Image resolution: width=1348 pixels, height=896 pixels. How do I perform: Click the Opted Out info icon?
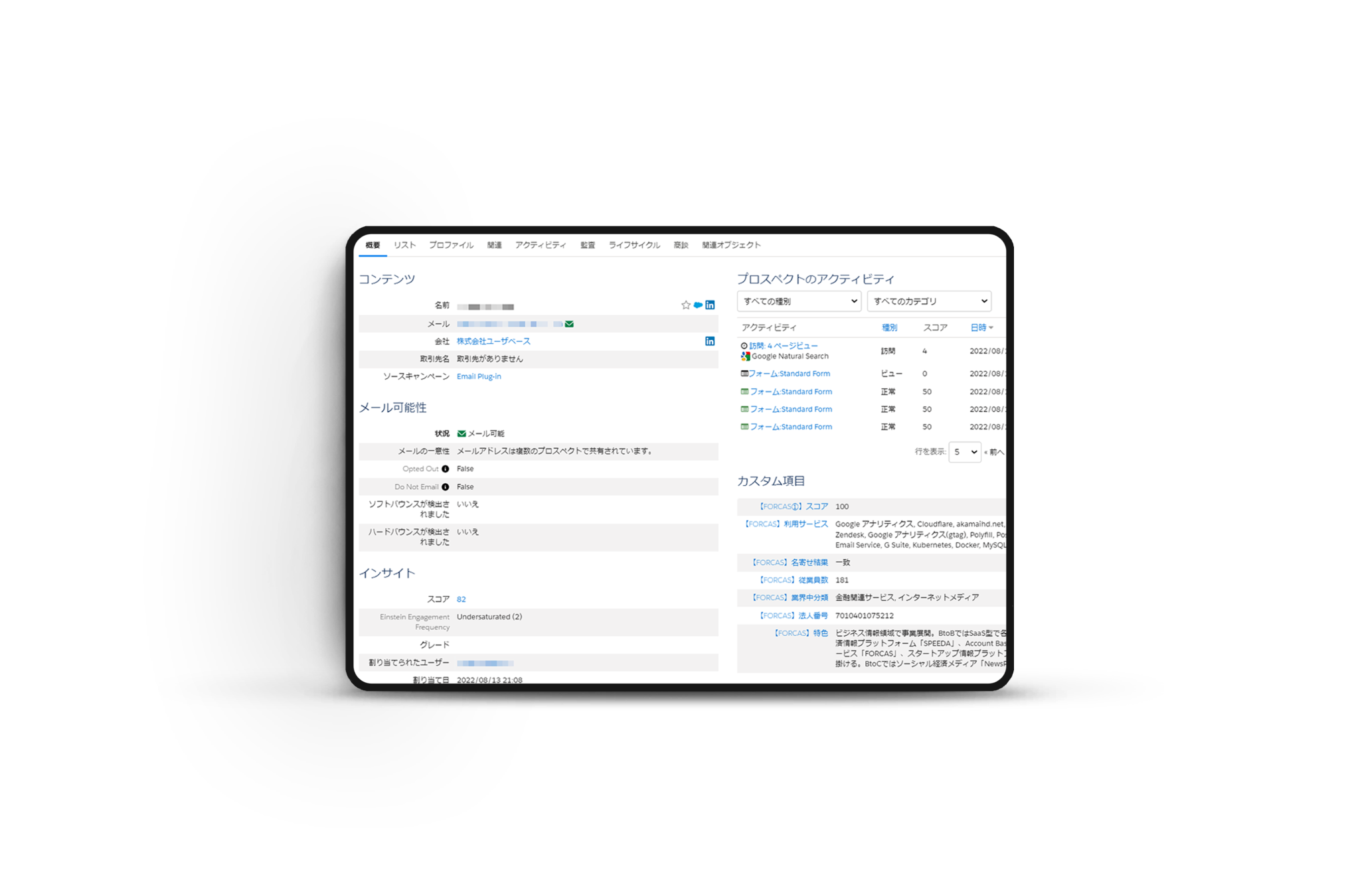tap(446, 469)
